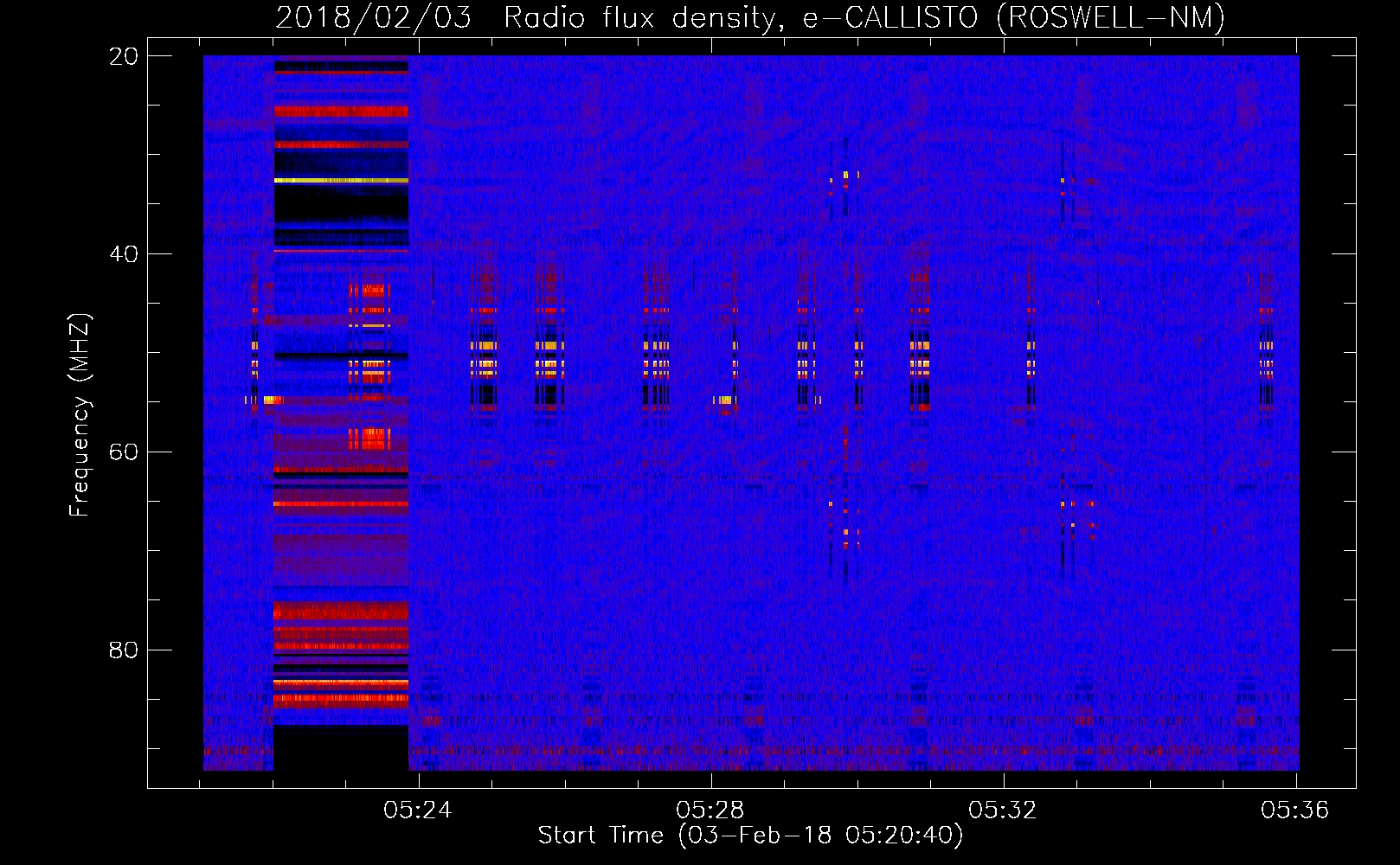1400x865 pixels.
Task: Click the x-axis time label "05:32"
Action: [1003, 811]
